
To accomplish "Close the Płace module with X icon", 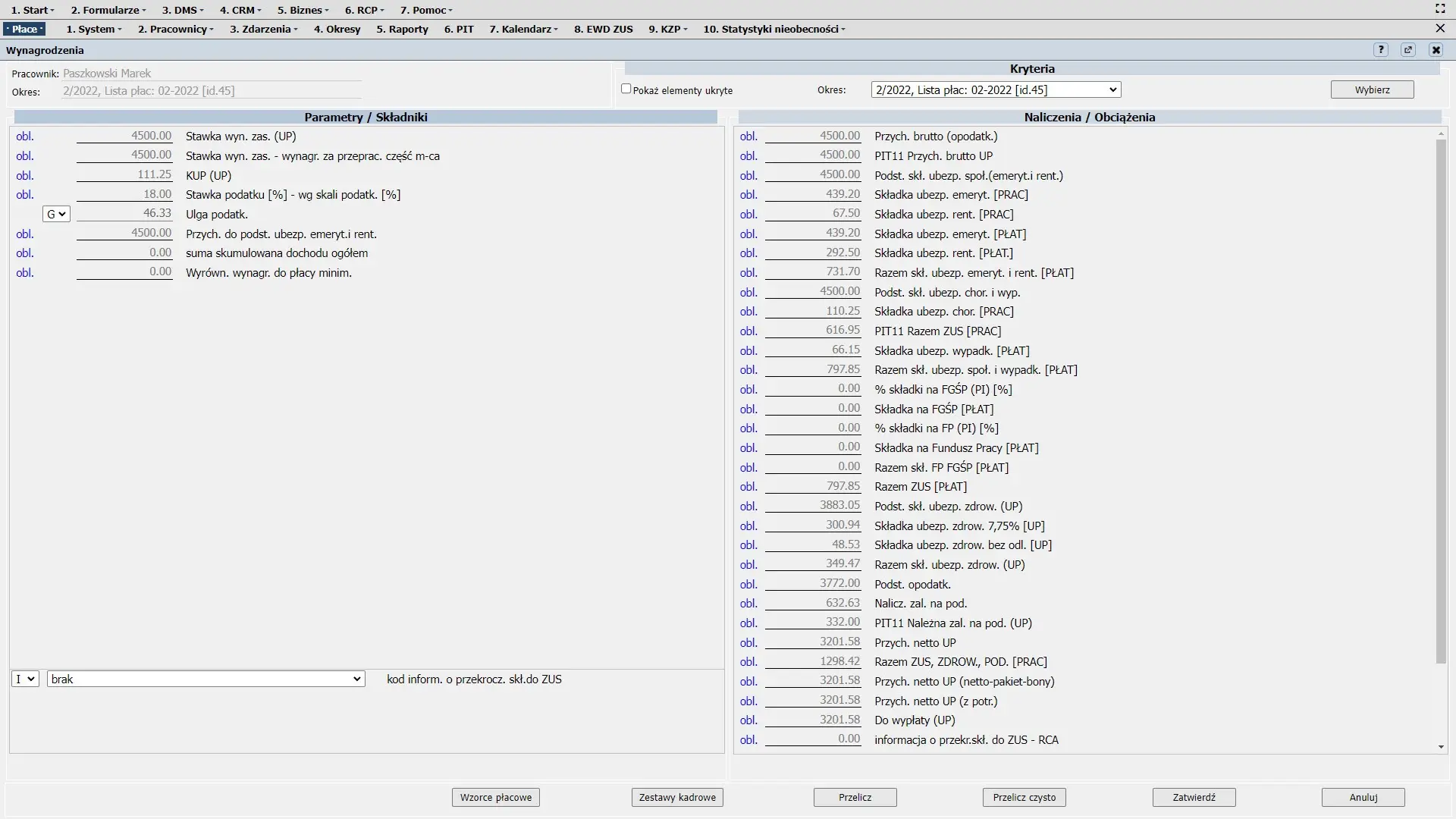I will point(1440,29).
